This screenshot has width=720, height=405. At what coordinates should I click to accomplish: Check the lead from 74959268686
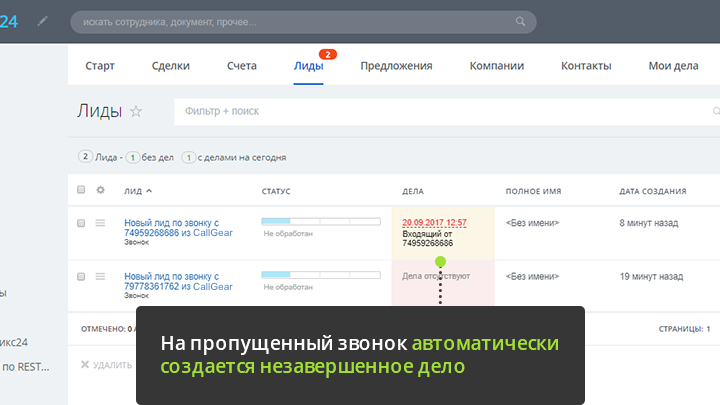[x=81, y=223]
